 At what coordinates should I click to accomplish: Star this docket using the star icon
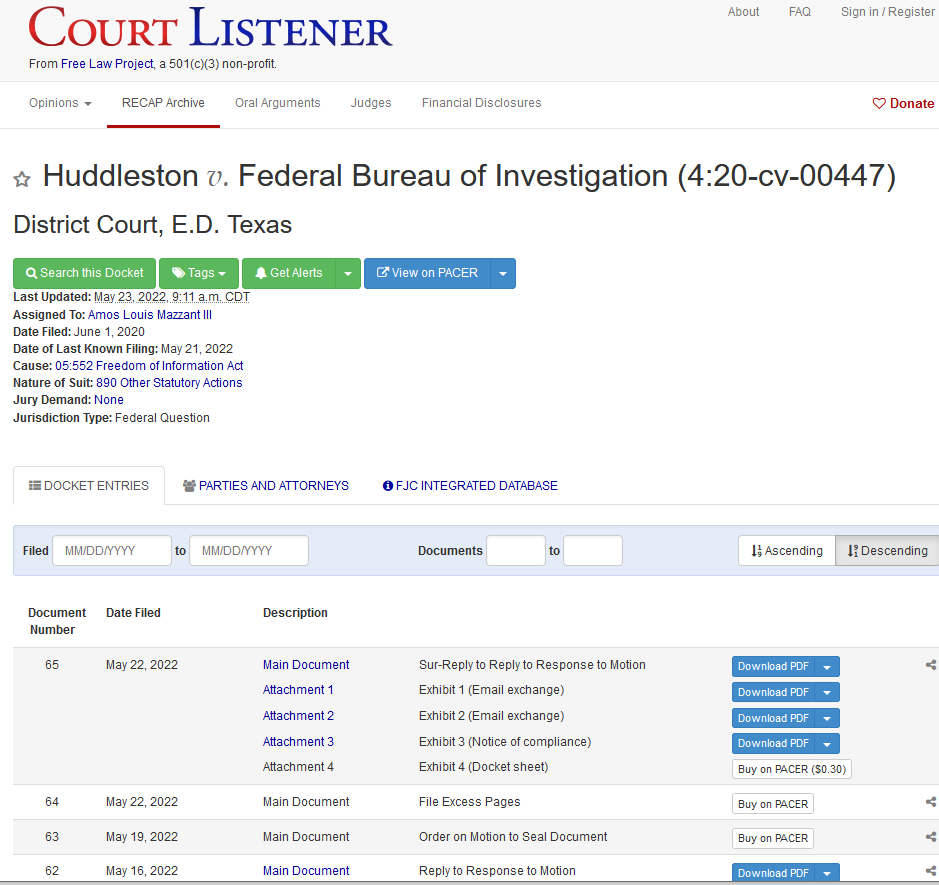point(22,179)
